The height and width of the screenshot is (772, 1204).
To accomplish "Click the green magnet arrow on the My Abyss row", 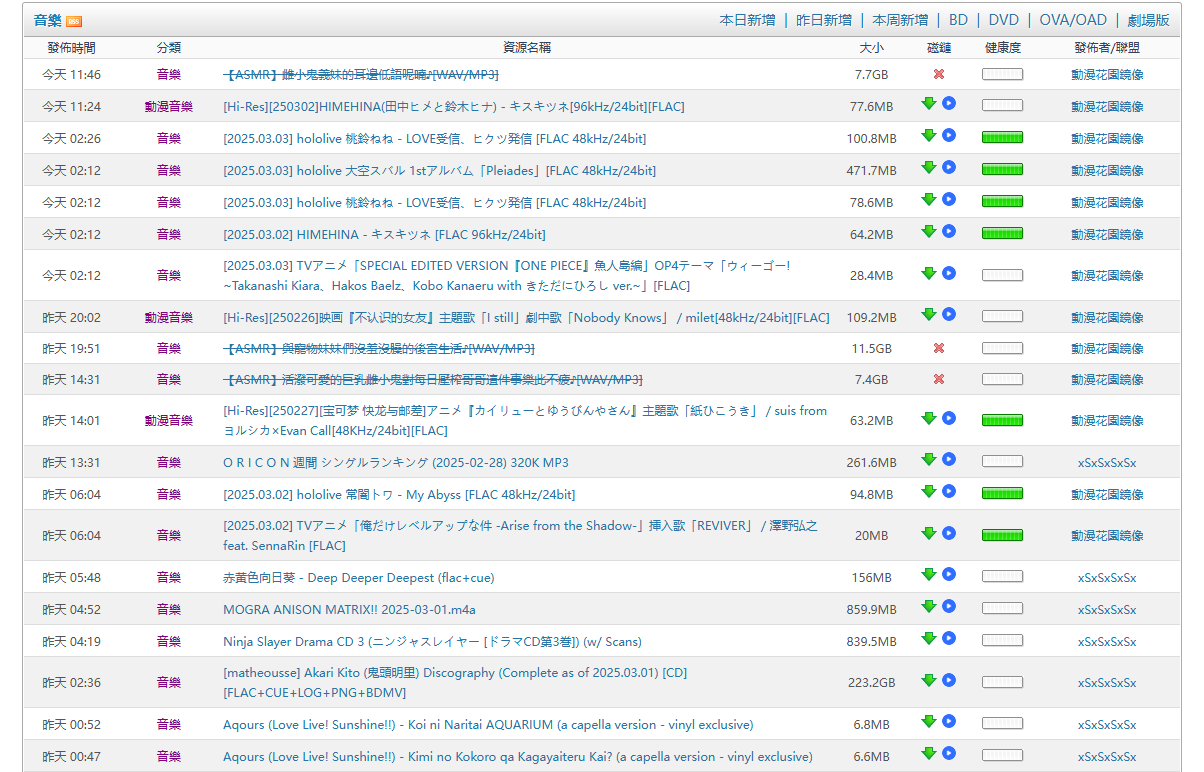I will pyautogui.click(x=929, y=491).
